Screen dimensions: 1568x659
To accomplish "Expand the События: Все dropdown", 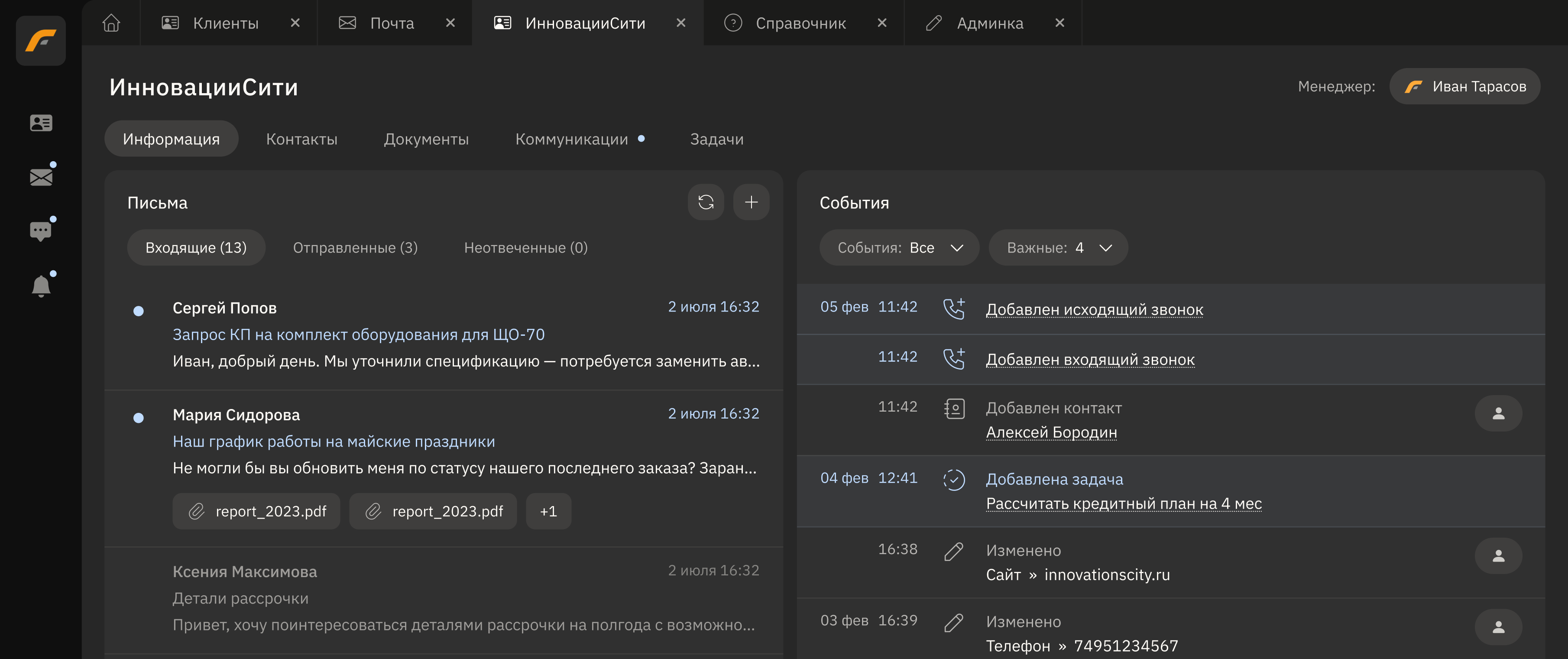I will 898,248.
